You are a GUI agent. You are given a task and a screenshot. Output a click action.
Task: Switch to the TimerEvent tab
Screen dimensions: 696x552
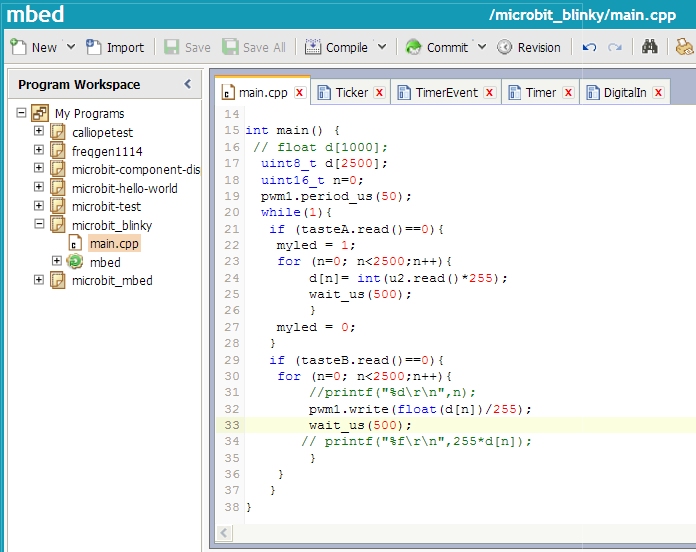pos(446,93)
